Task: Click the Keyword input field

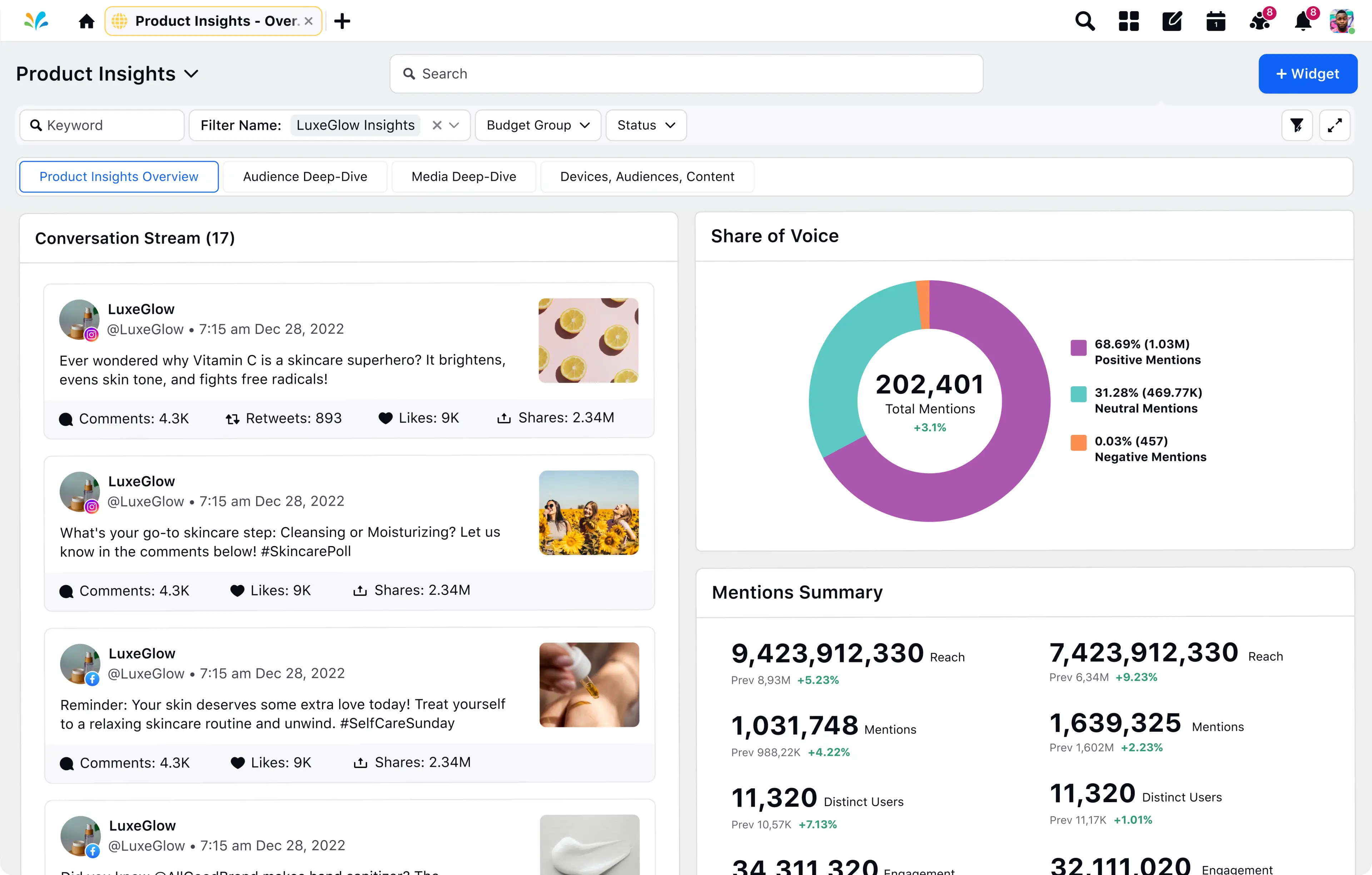Action: pos(101,125)
